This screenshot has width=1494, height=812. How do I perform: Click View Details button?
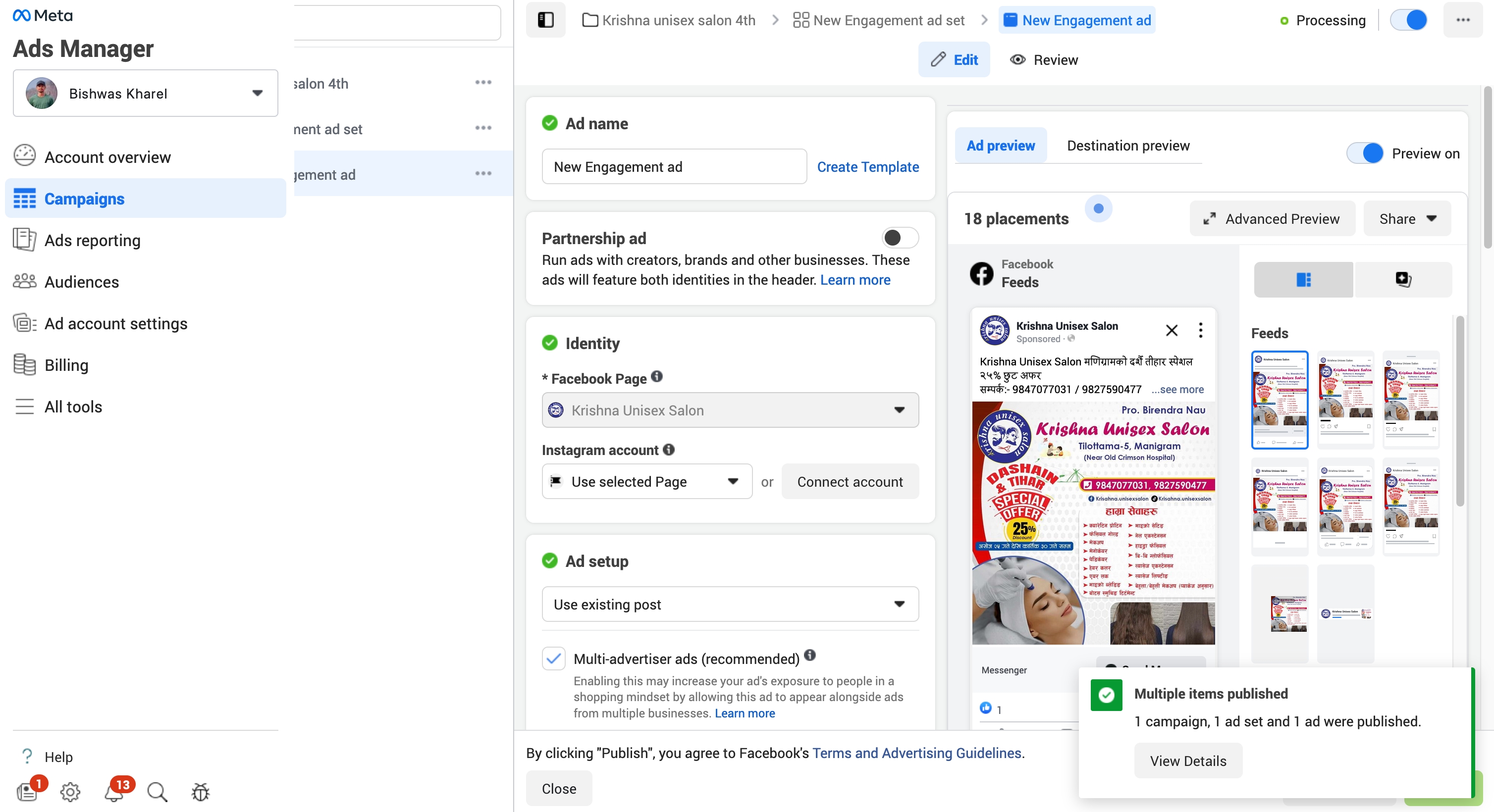(1187, 761)
